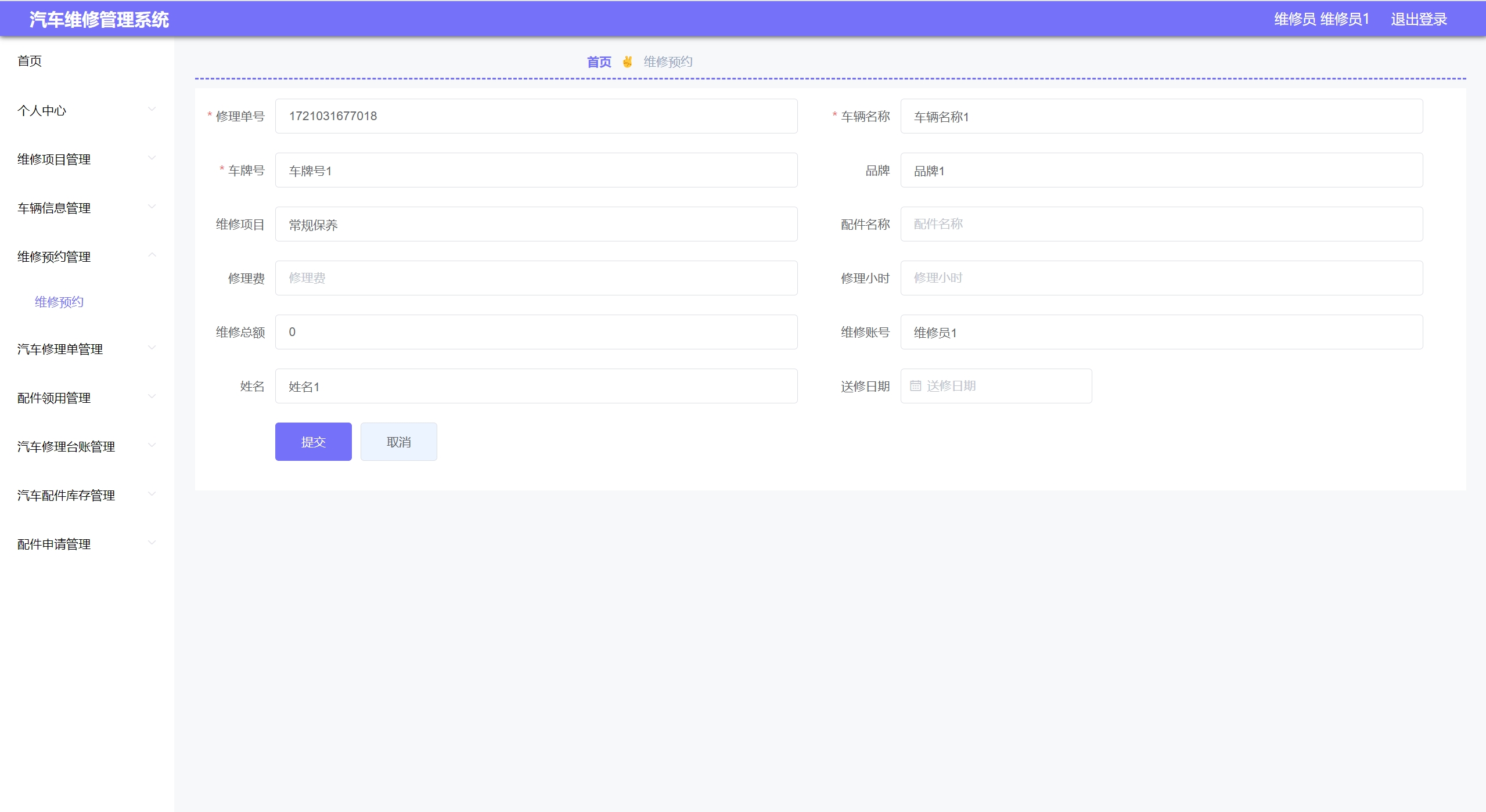Expand the 汽车修理单管理 chevron
Image resolution: width=1486 pixels, height=812 pixels.
click(x=152, y=348)
